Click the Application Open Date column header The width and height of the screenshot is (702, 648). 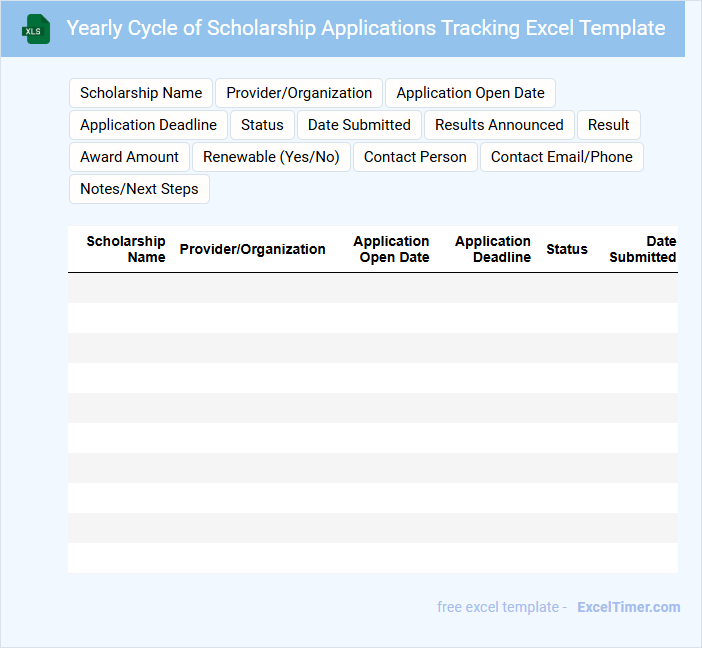click(391, 249)
